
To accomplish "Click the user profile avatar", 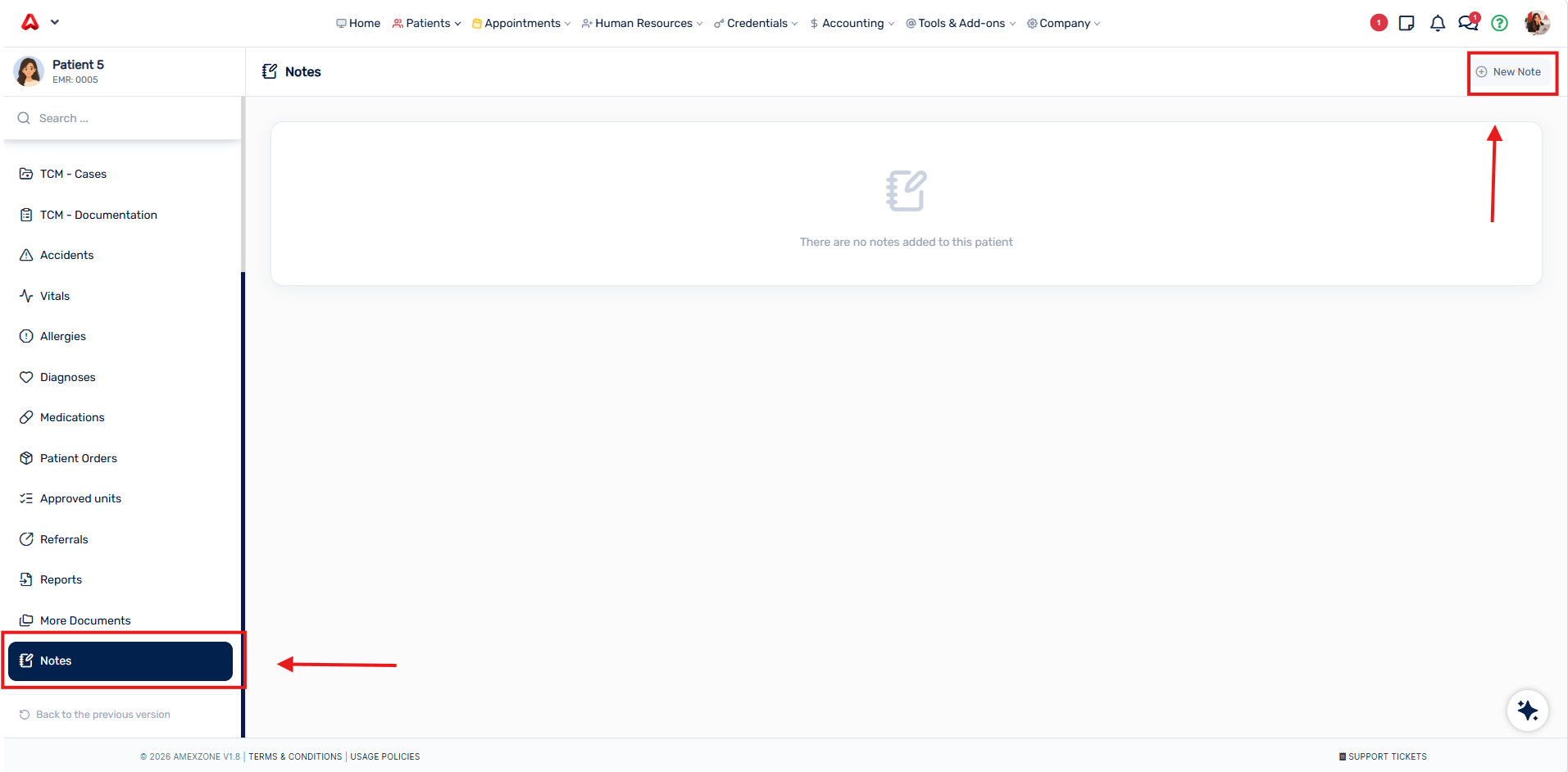I will (1537, 23).
